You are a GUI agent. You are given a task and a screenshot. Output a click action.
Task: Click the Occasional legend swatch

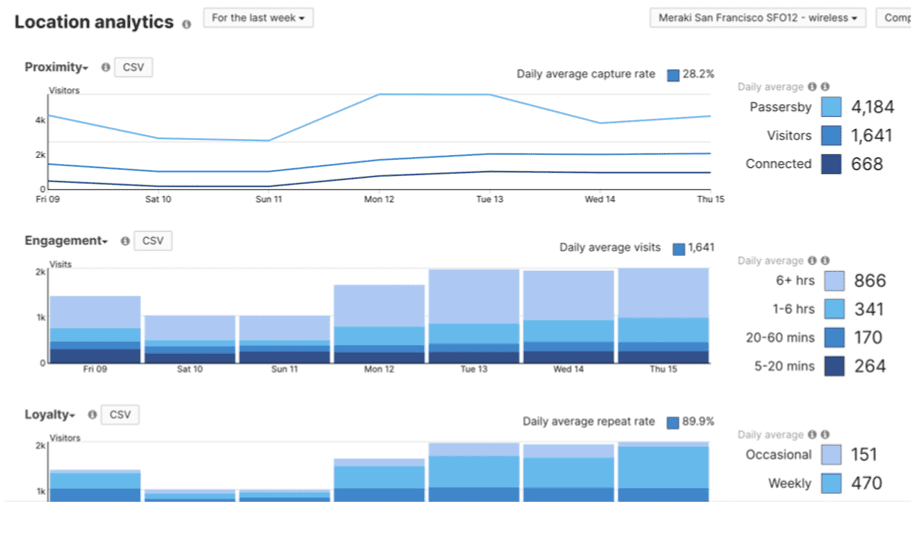tap(831, 454)
